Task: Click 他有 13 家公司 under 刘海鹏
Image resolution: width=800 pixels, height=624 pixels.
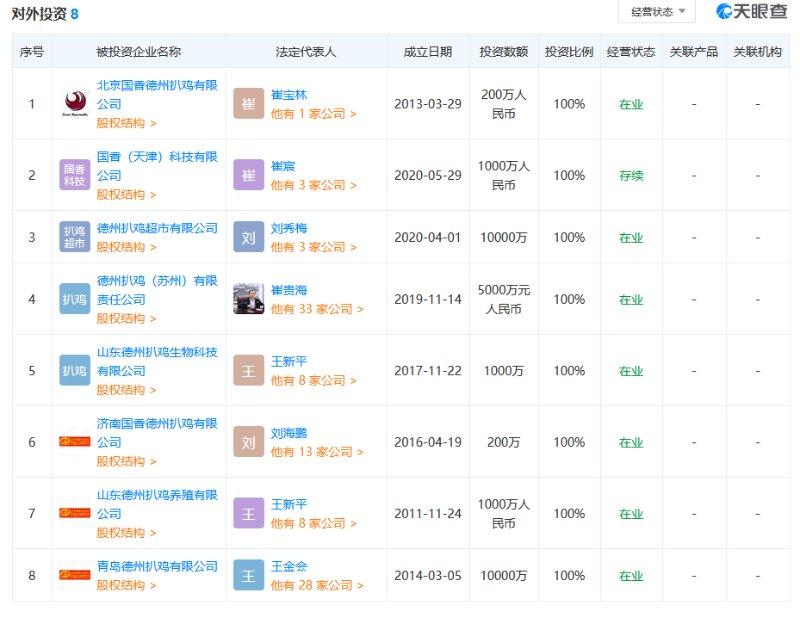Action: coord(317,452)
